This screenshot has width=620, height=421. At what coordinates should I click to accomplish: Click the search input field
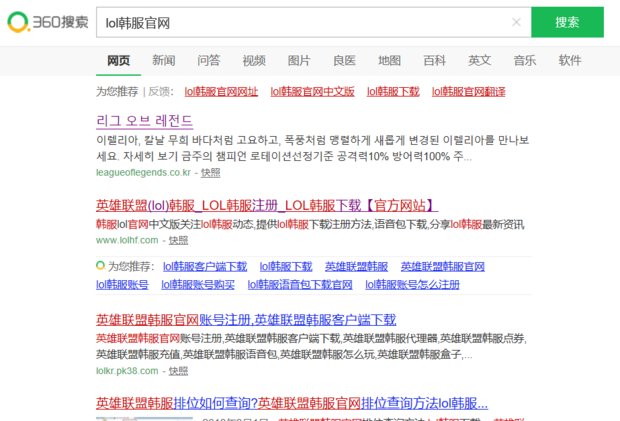pyautogui.click(x=300, y=22)
